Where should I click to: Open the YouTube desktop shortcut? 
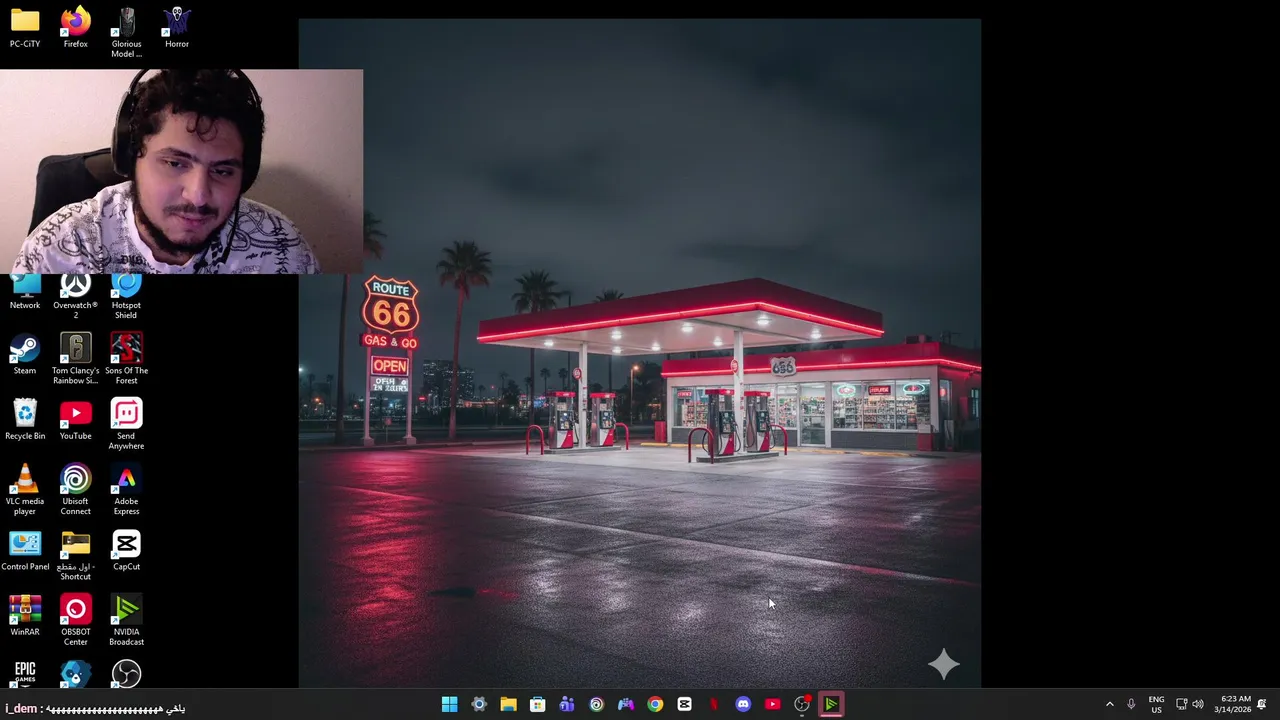click(75, 419)
